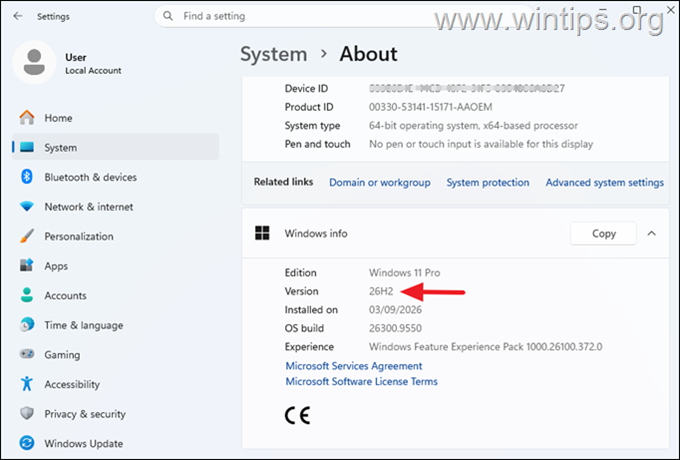
Task: Click the Personalization paintbrush icon
Action: (x=27, y=236)
